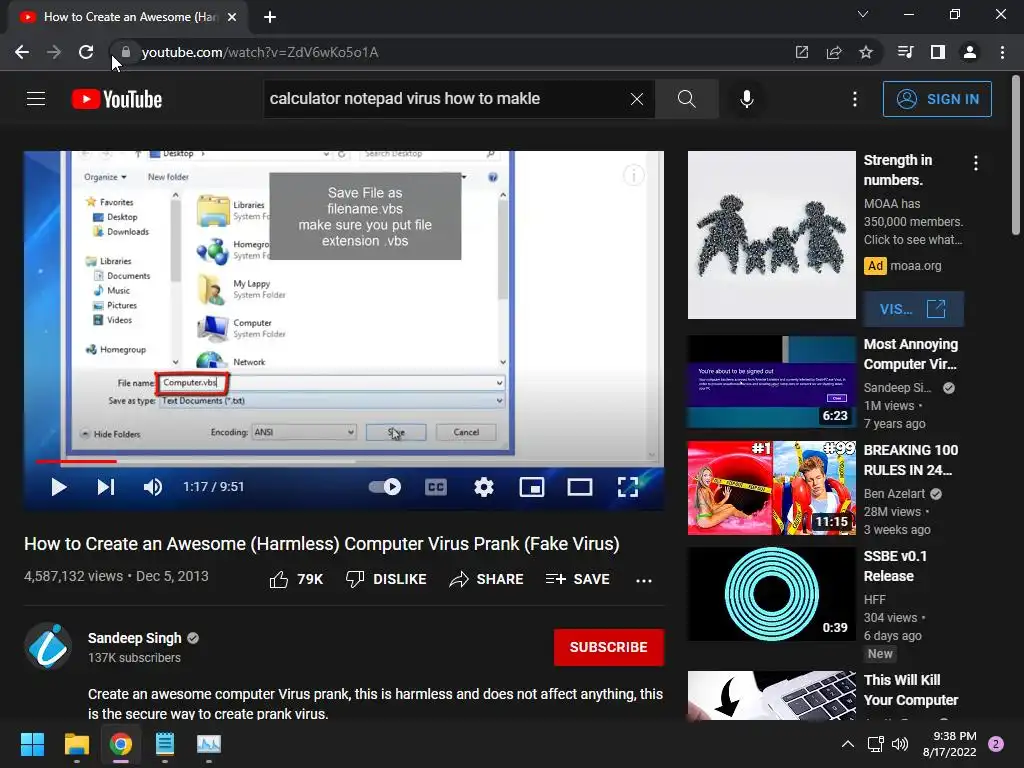The height and width of the screenshot is (768, 1024).
Task: Show hidden system tray icons
Action: pos(848,744)
